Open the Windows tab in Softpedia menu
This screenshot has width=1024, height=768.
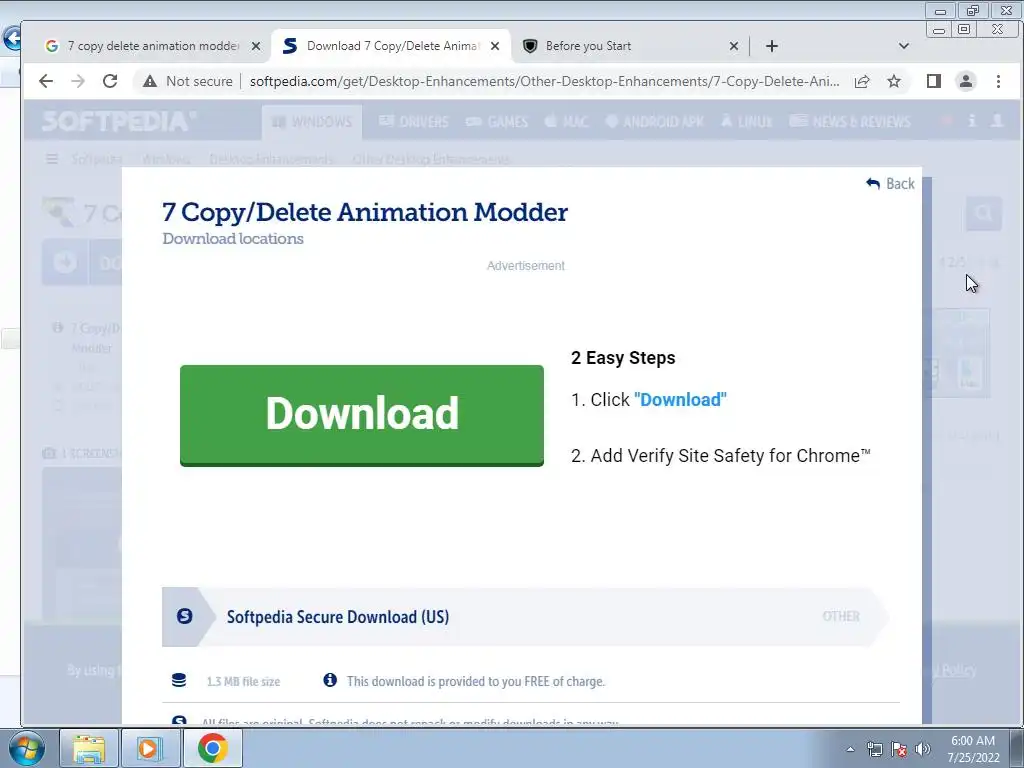(x=312, y=122)
